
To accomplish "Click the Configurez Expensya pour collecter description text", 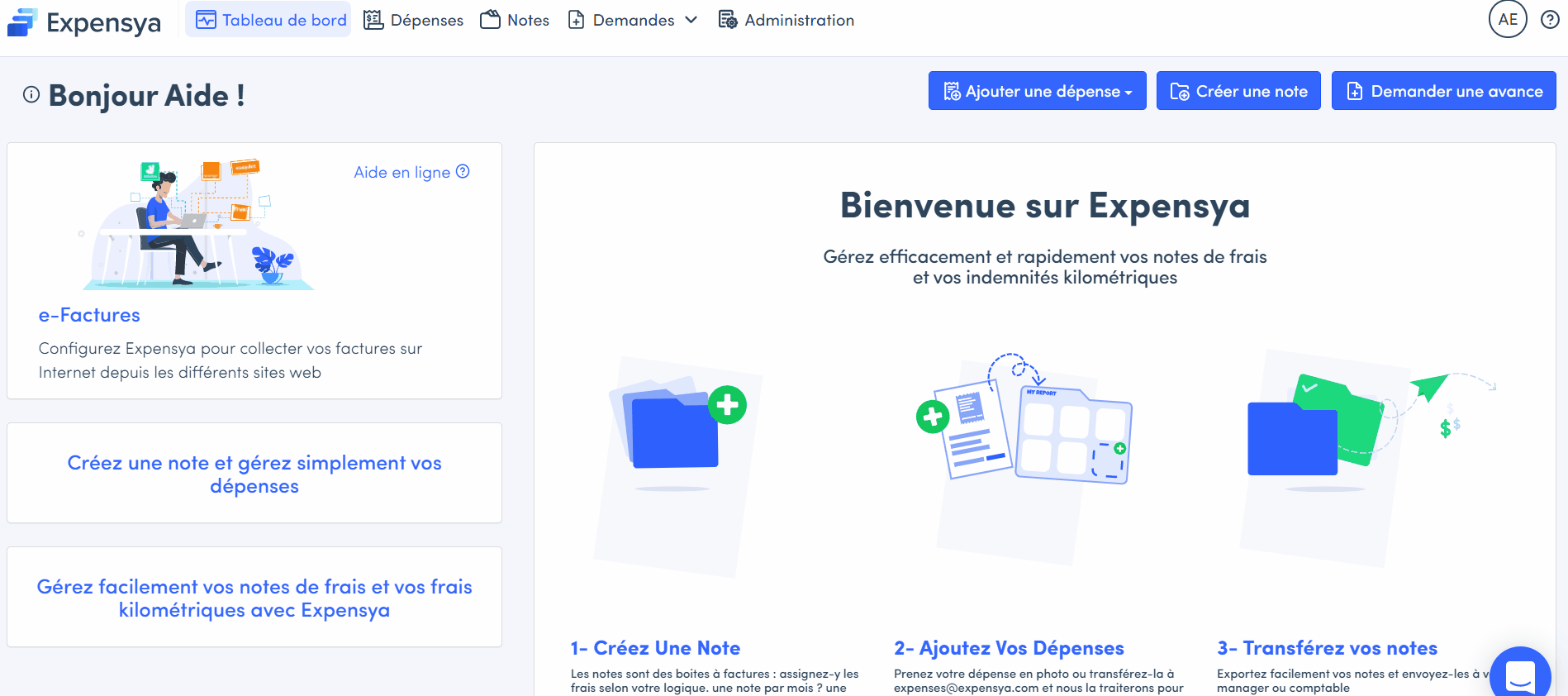I will [x=230, y=360].
